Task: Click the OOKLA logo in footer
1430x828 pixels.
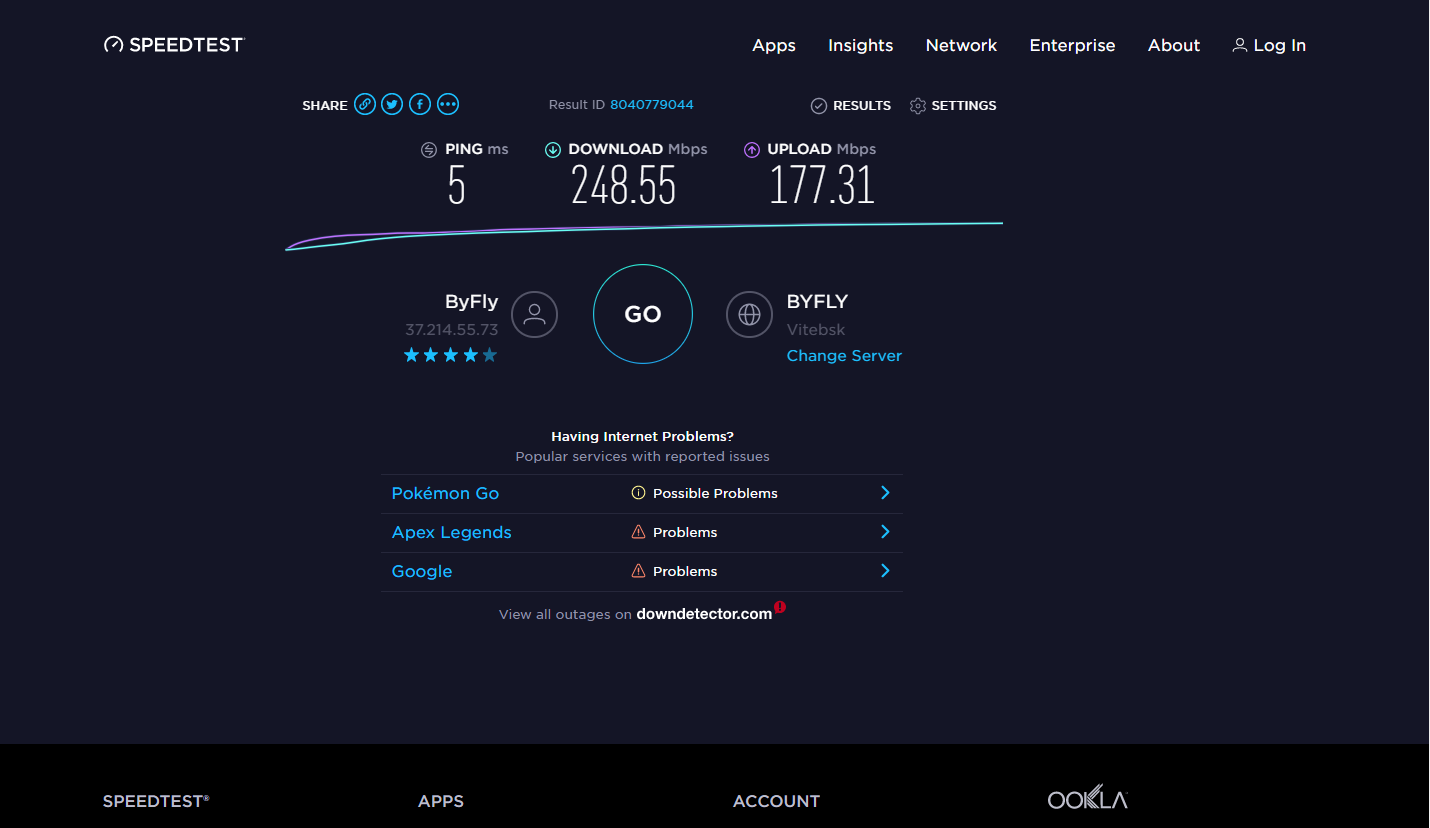Action: pos(1088,798)
